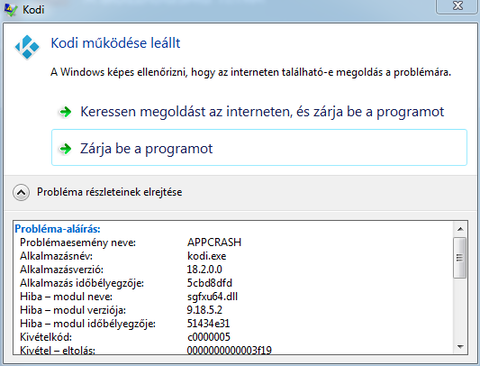Click the 'Hiba – modul neve:' label
This screenshot has height=366, width=480.
66,297
